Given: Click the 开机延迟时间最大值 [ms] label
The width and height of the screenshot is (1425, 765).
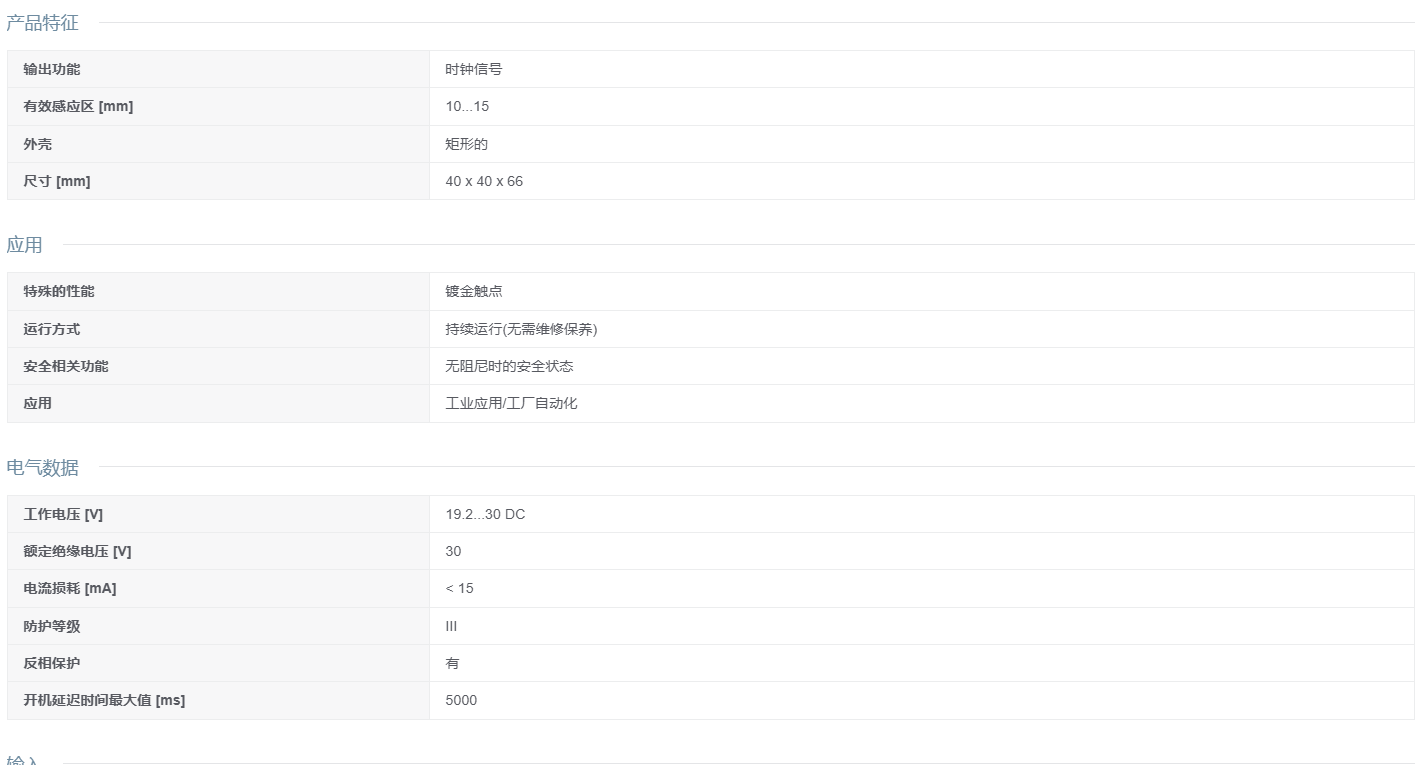Looking at the screenshot, I should tap(104, 700).
